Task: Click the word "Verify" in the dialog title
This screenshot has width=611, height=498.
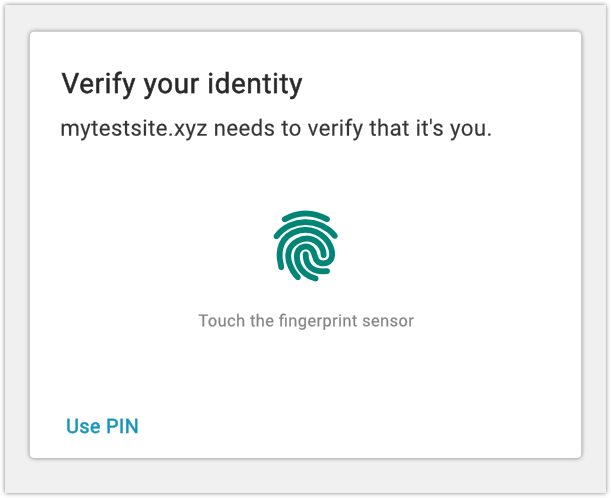Action: pos(94,84)
